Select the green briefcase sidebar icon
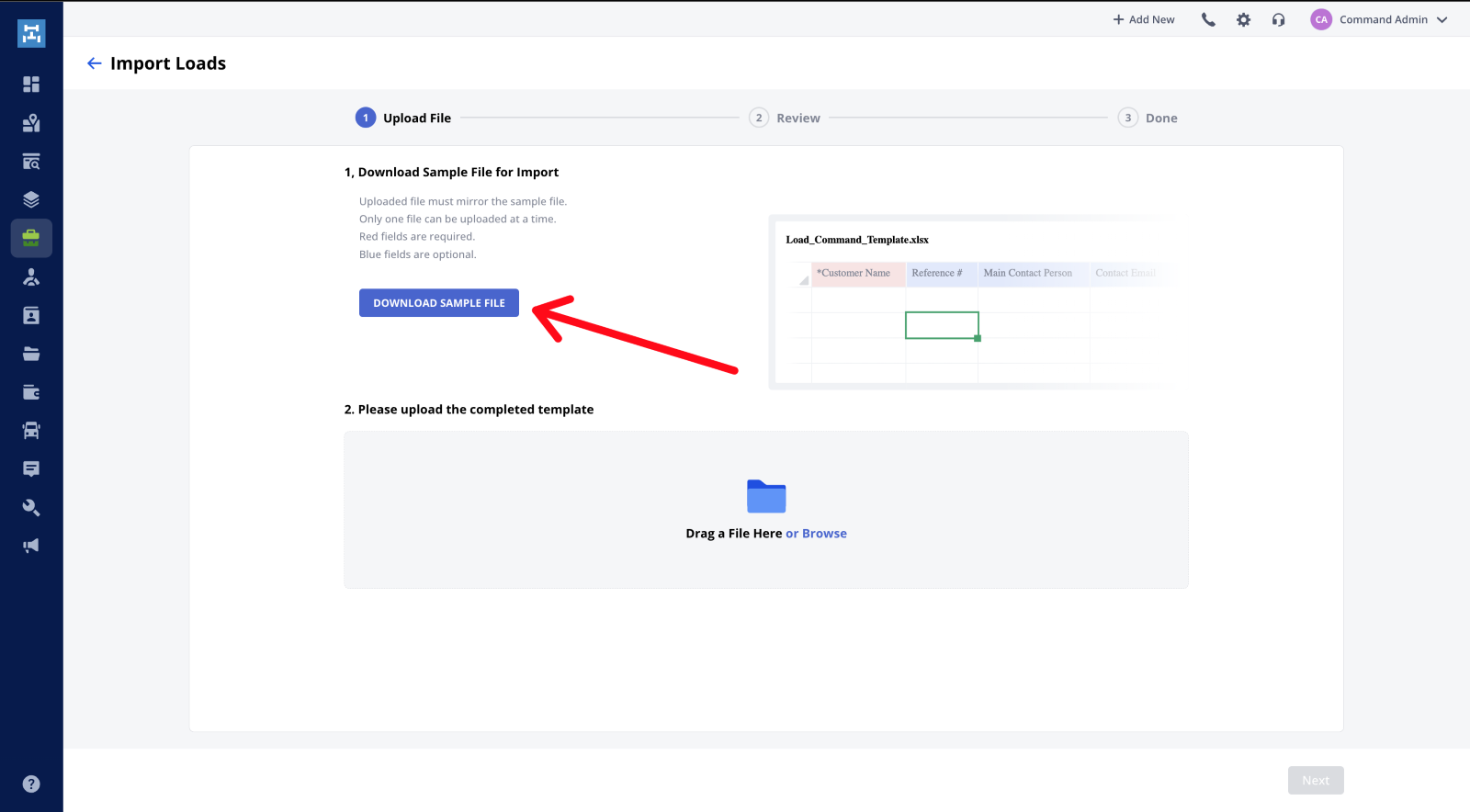1470x812 pixels. coord(31,238)
